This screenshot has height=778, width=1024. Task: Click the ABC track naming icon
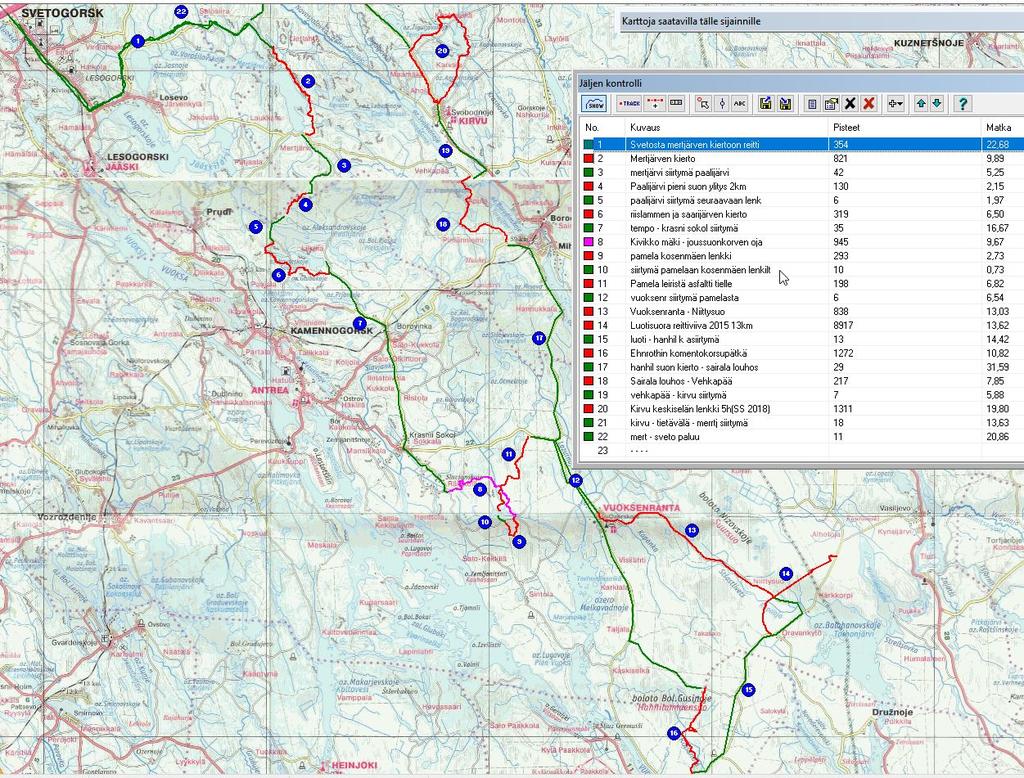point(740,103)
